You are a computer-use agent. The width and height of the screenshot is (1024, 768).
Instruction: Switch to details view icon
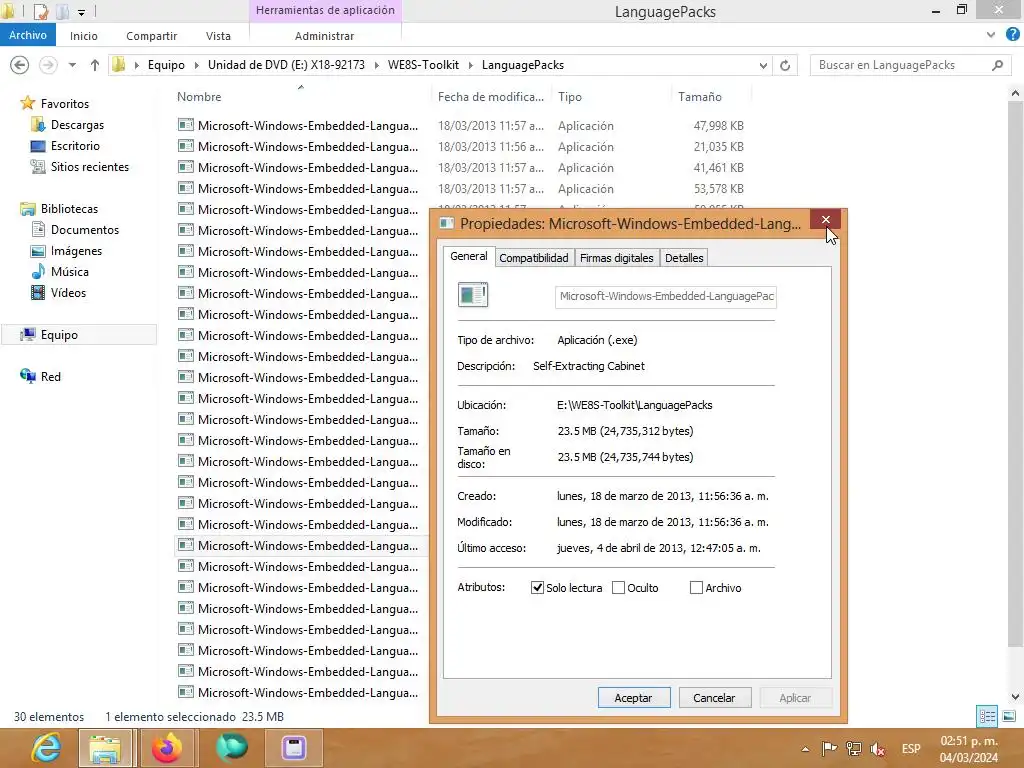987,716
